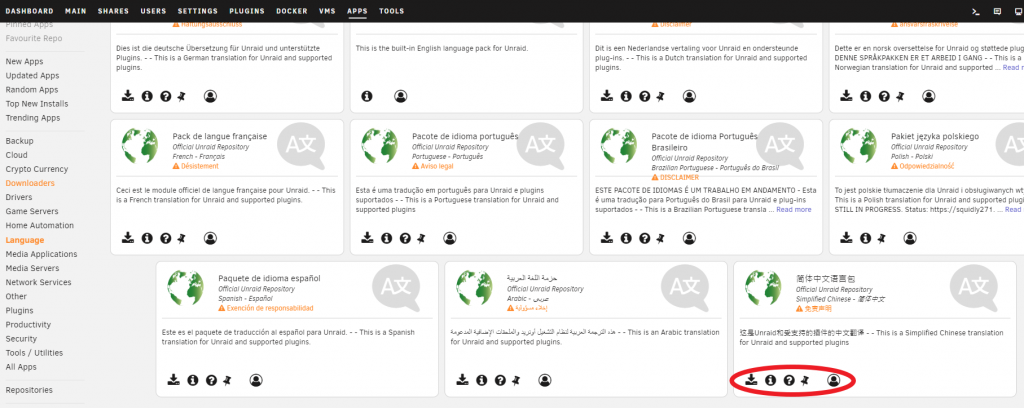Switch to the DOCKER tab

(x=292, y=11)
